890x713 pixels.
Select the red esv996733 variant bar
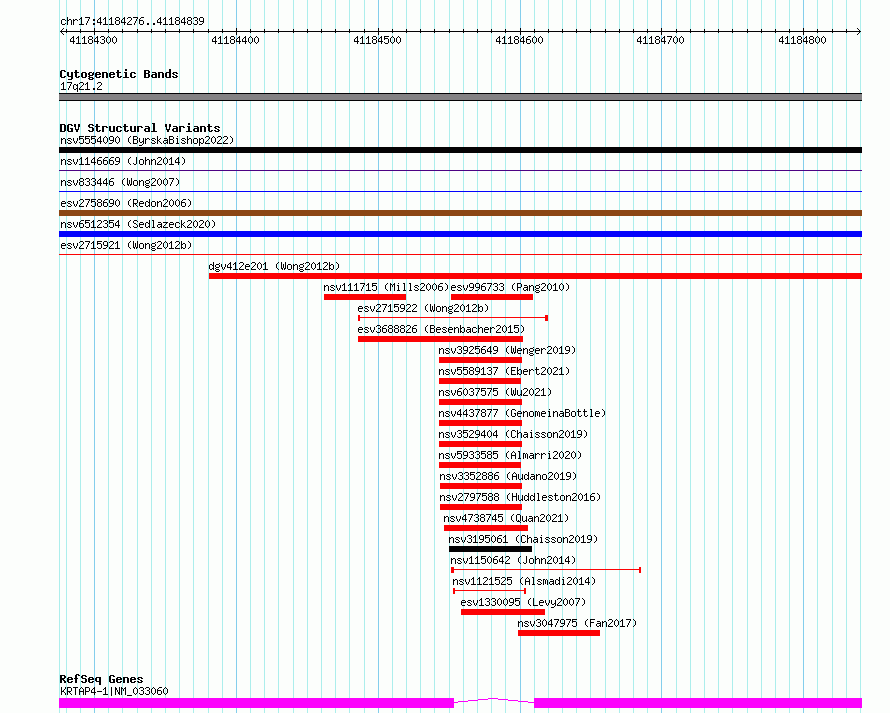point(492,297)
